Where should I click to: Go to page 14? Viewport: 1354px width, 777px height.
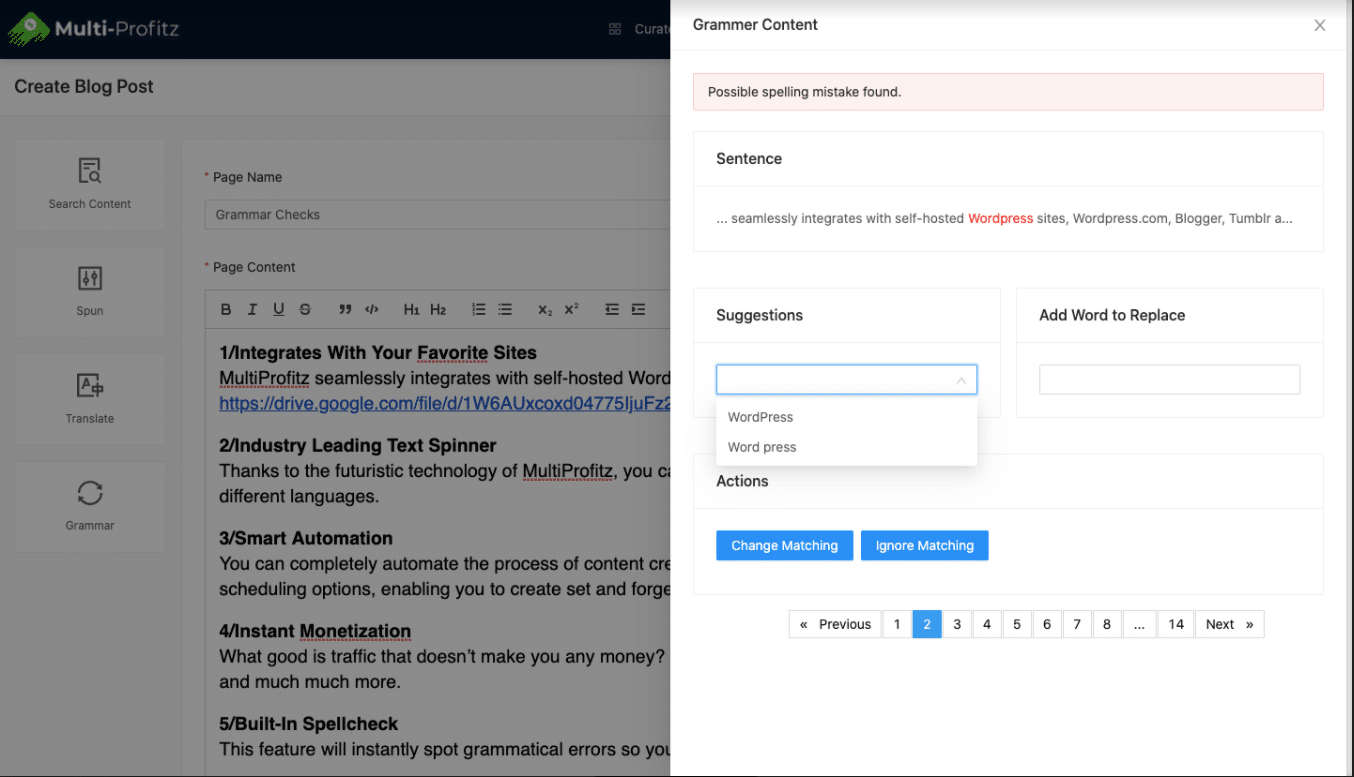click(x=1176, y=624)
